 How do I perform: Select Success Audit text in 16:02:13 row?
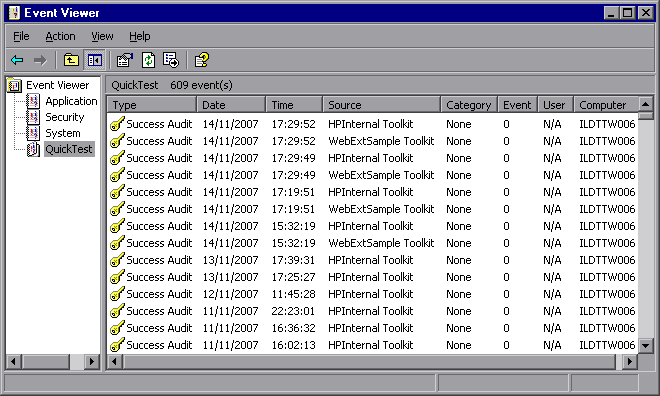tap(159, 345)
